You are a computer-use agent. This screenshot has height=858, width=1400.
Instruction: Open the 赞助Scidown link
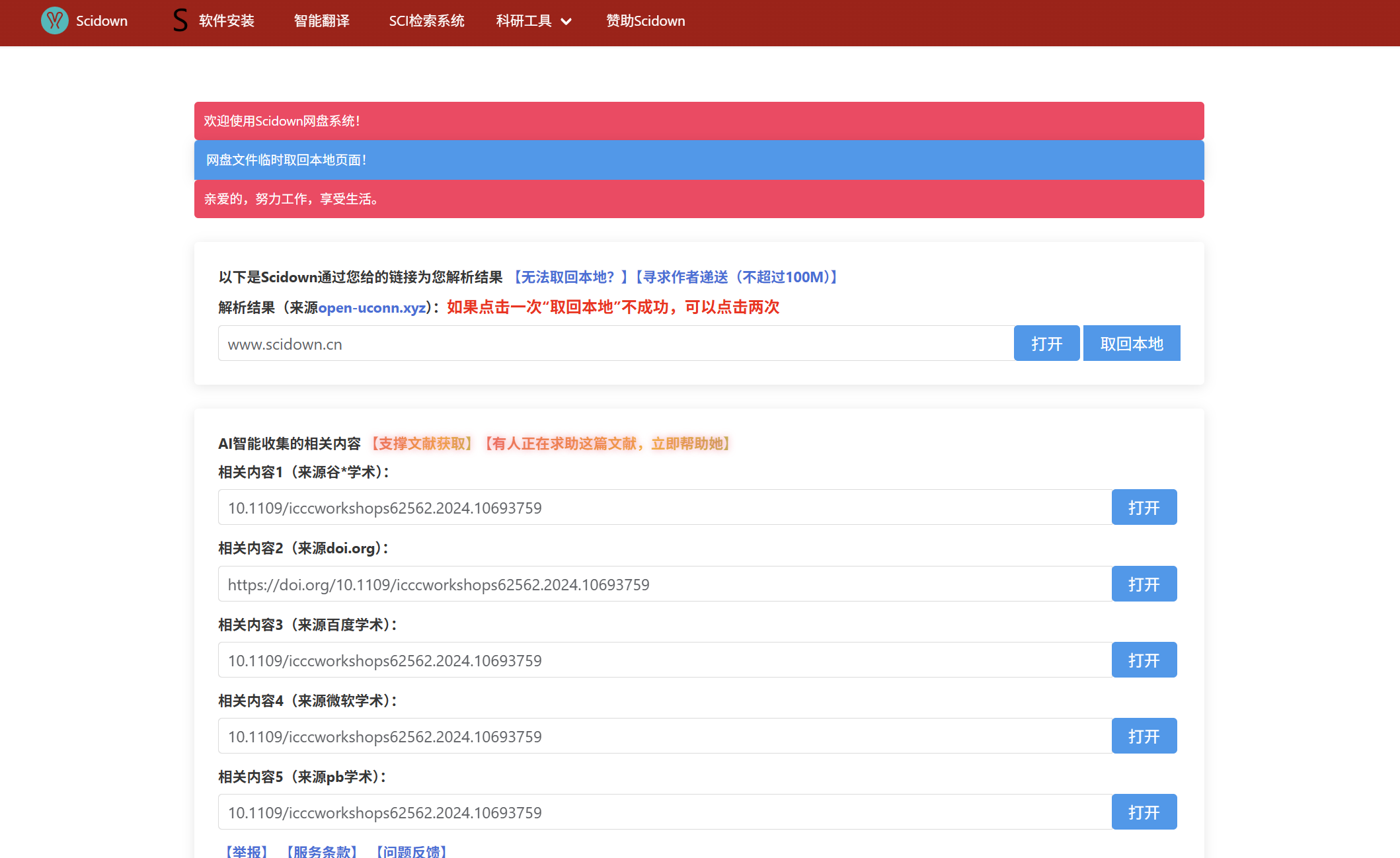(x=645, y=20)
